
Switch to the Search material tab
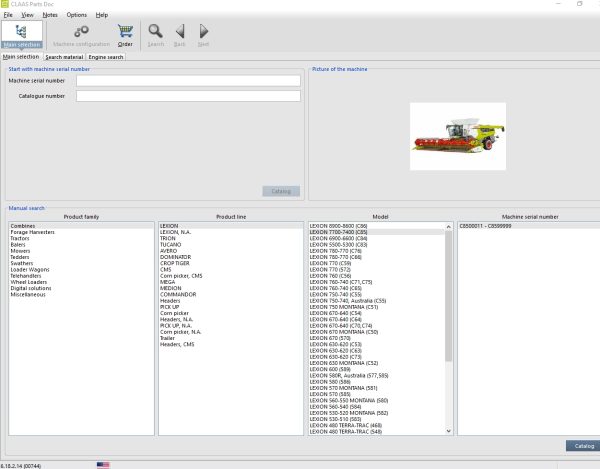pos(64,57)
